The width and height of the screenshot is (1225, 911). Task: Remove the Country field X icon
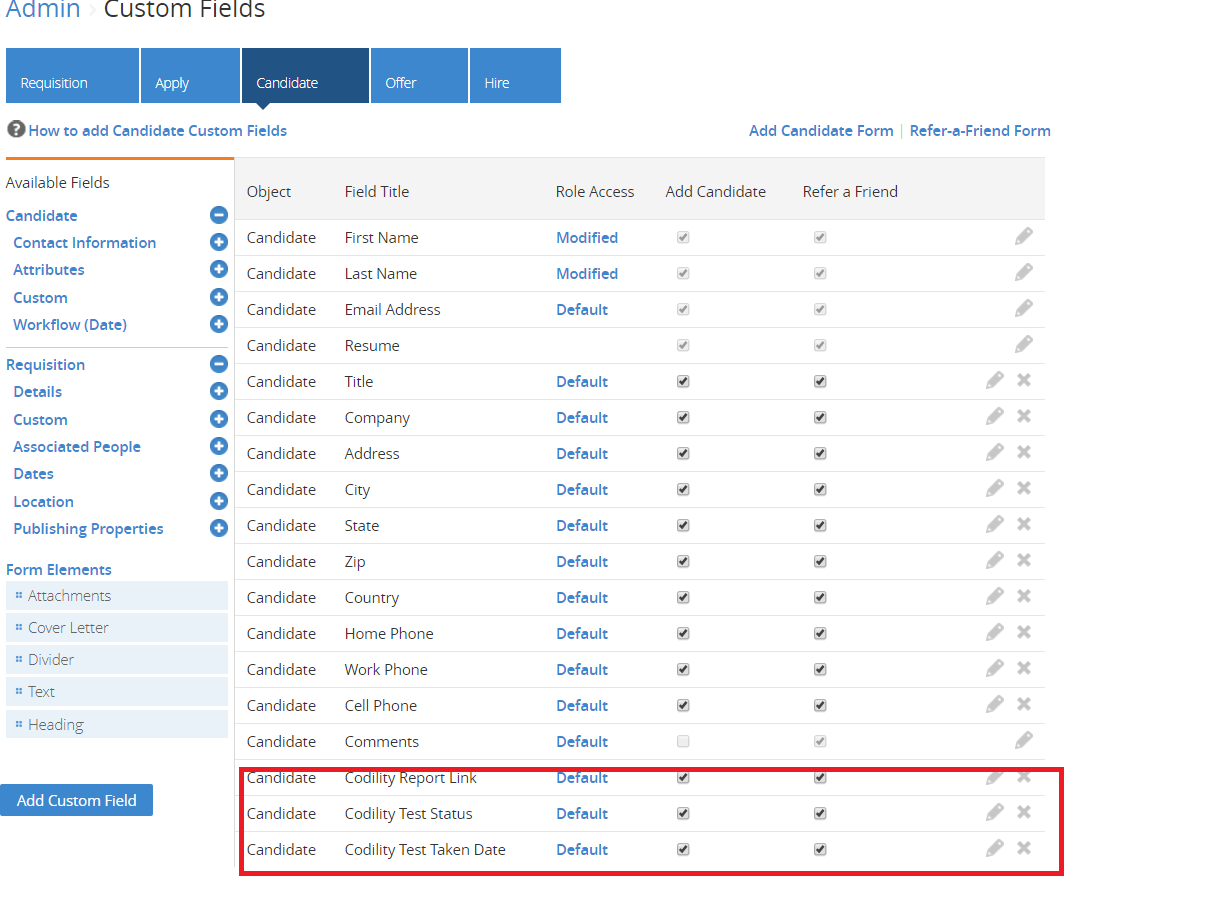click(1024, 596)
